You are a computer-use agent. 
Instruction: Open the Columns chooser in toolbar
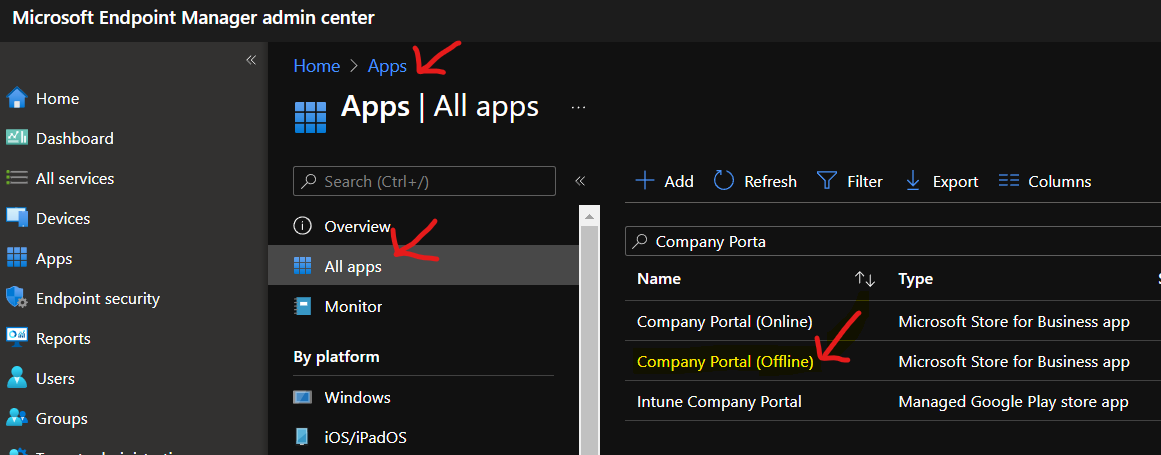[x=1045, y=181]
